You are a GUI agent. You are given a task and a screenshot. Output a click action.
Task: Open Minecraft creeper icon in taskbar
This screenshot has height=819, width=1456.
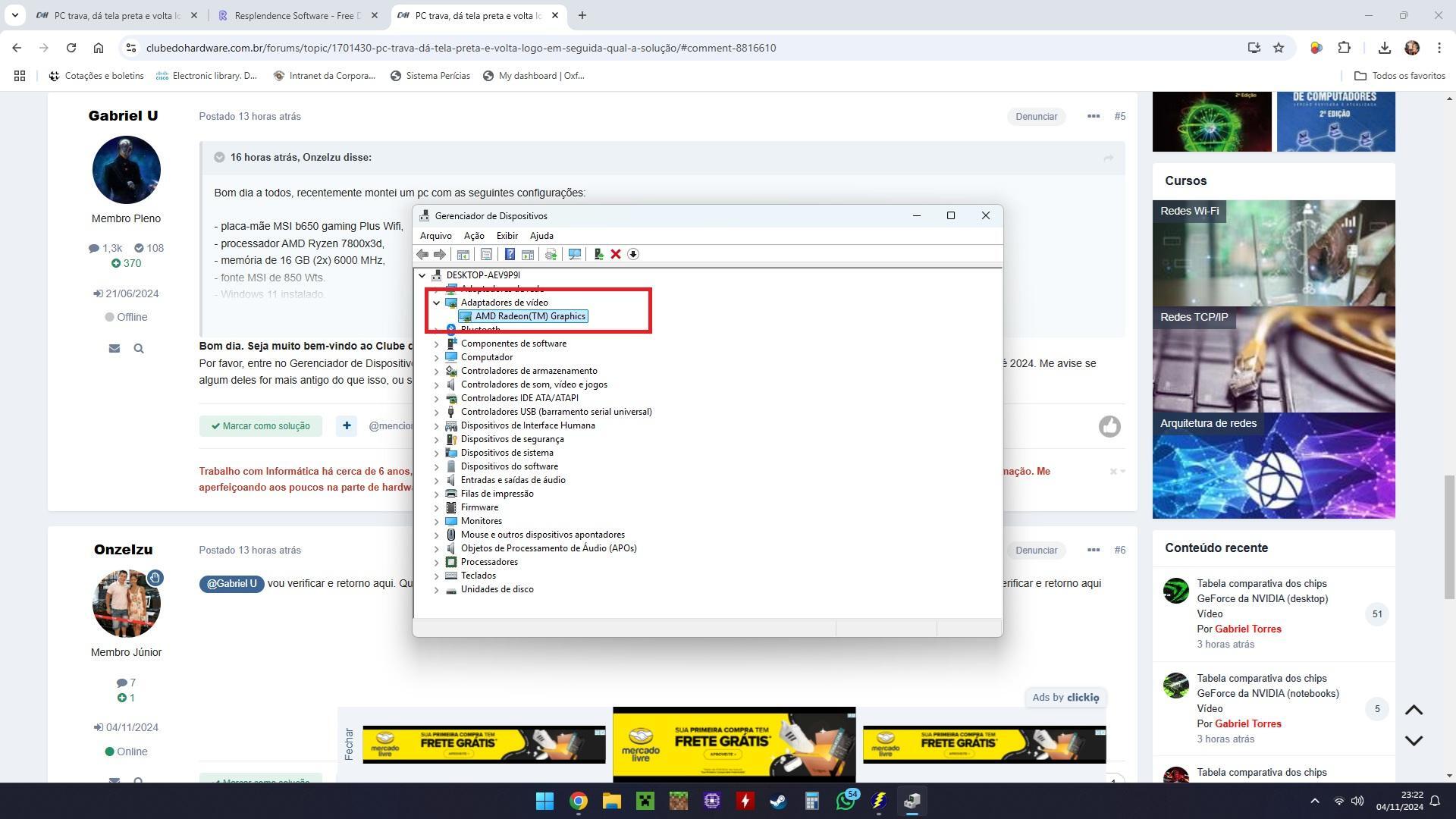[645, 801]
